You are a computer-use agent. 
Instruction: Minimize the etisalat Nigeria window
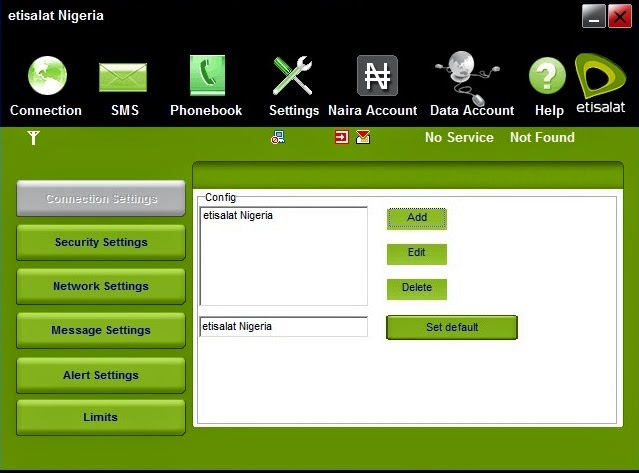(594, 16)
